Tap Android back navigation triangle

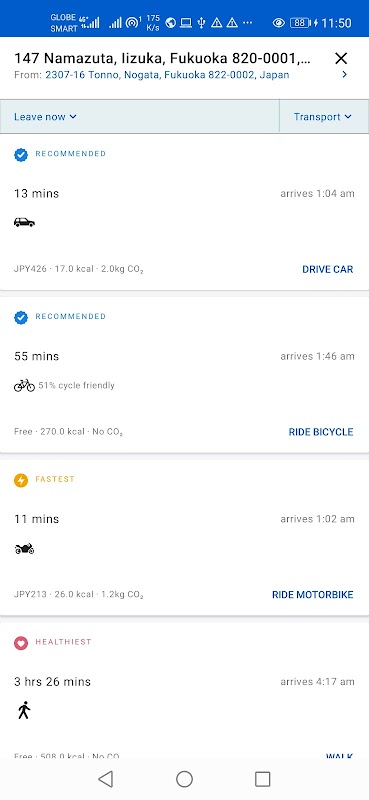coord(106,779)
